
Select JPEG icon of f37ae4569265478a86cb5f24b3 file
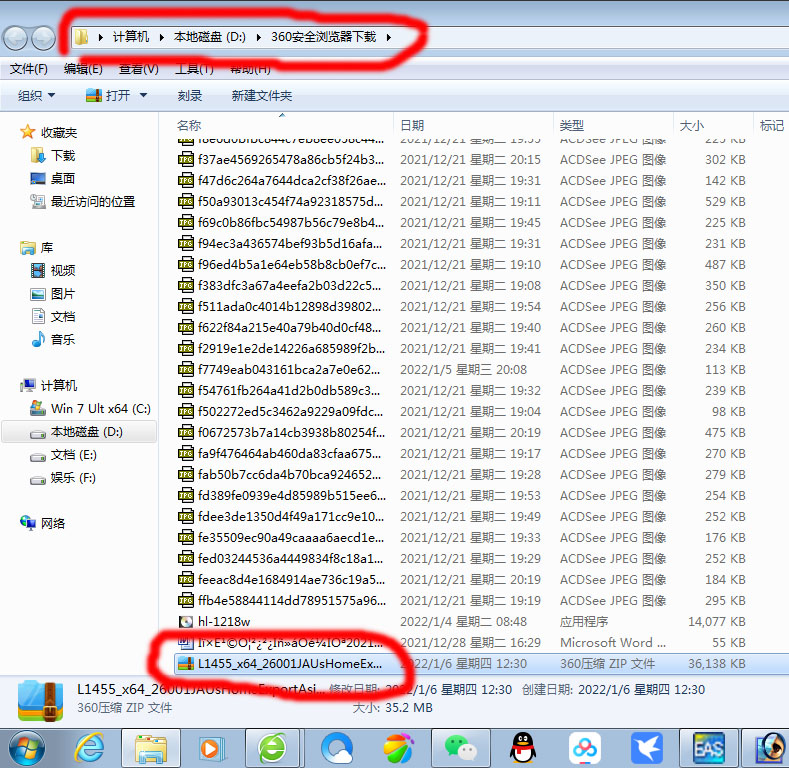tap(186, 160)
